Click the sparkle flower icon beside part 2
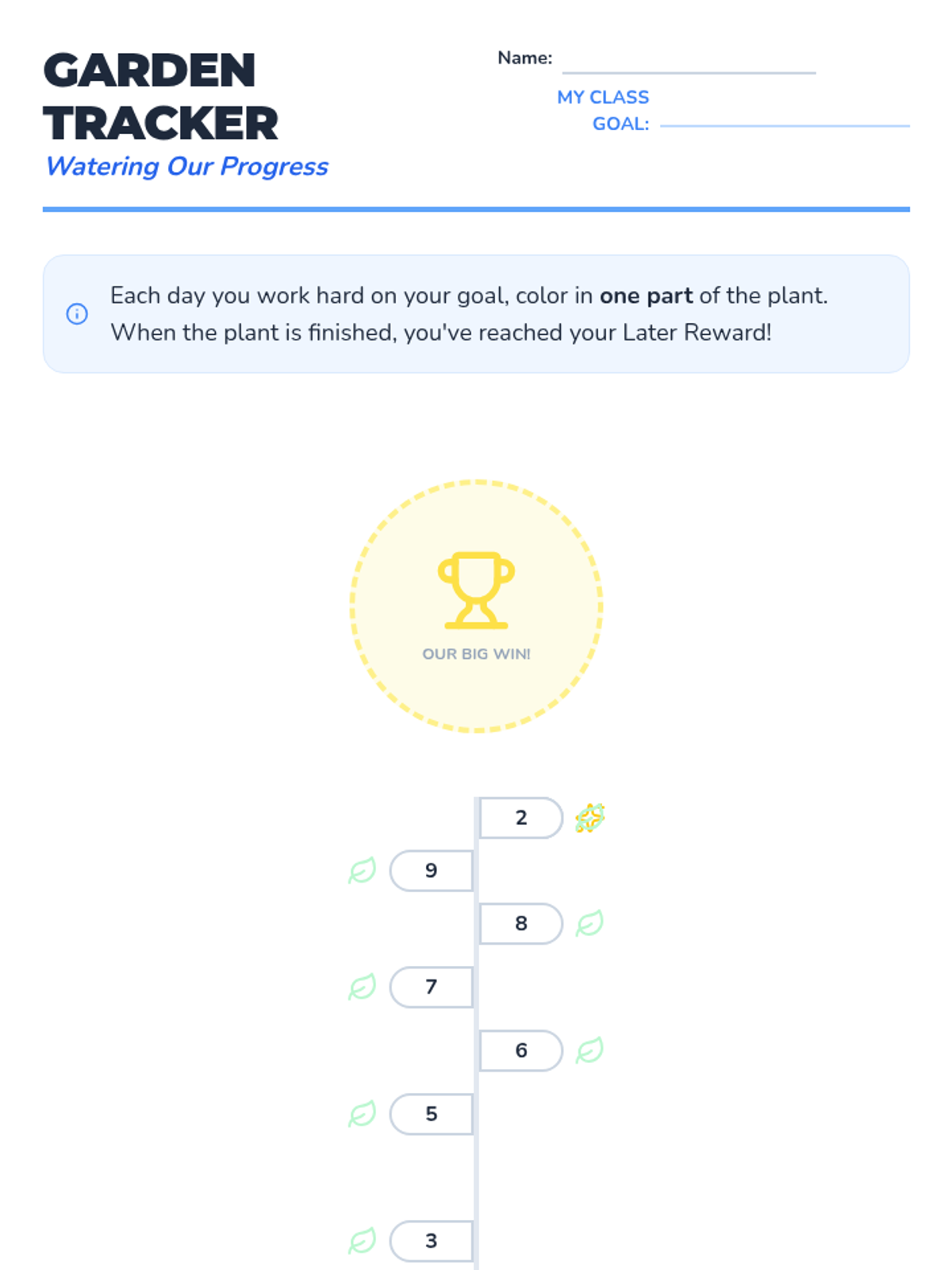 click(x=589, y=818)
